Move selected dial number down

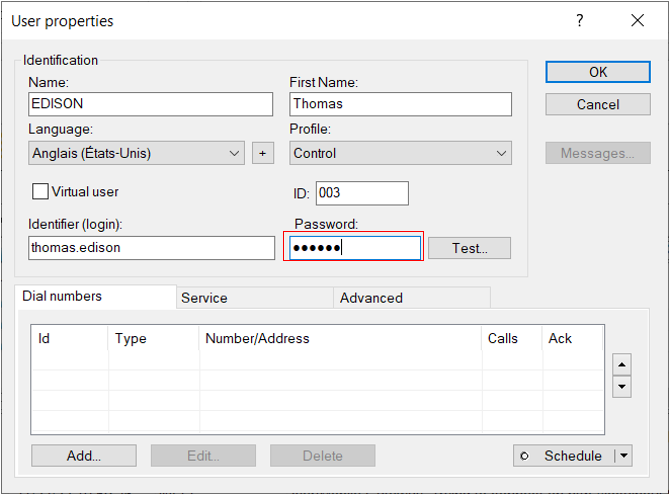pyautogui.click(x=621, y=386)
